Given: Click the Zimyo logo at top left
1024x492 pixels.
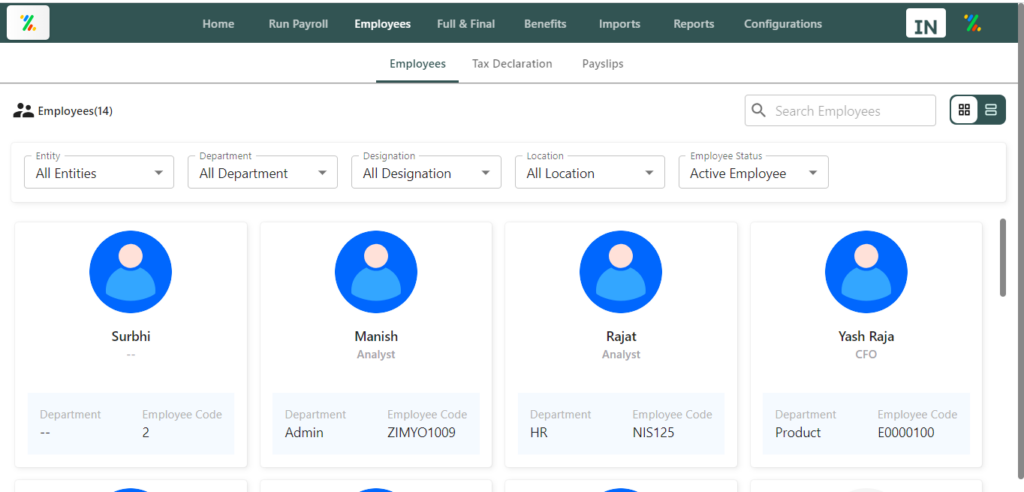Looking at the screenshot, I should coord(28,23).
